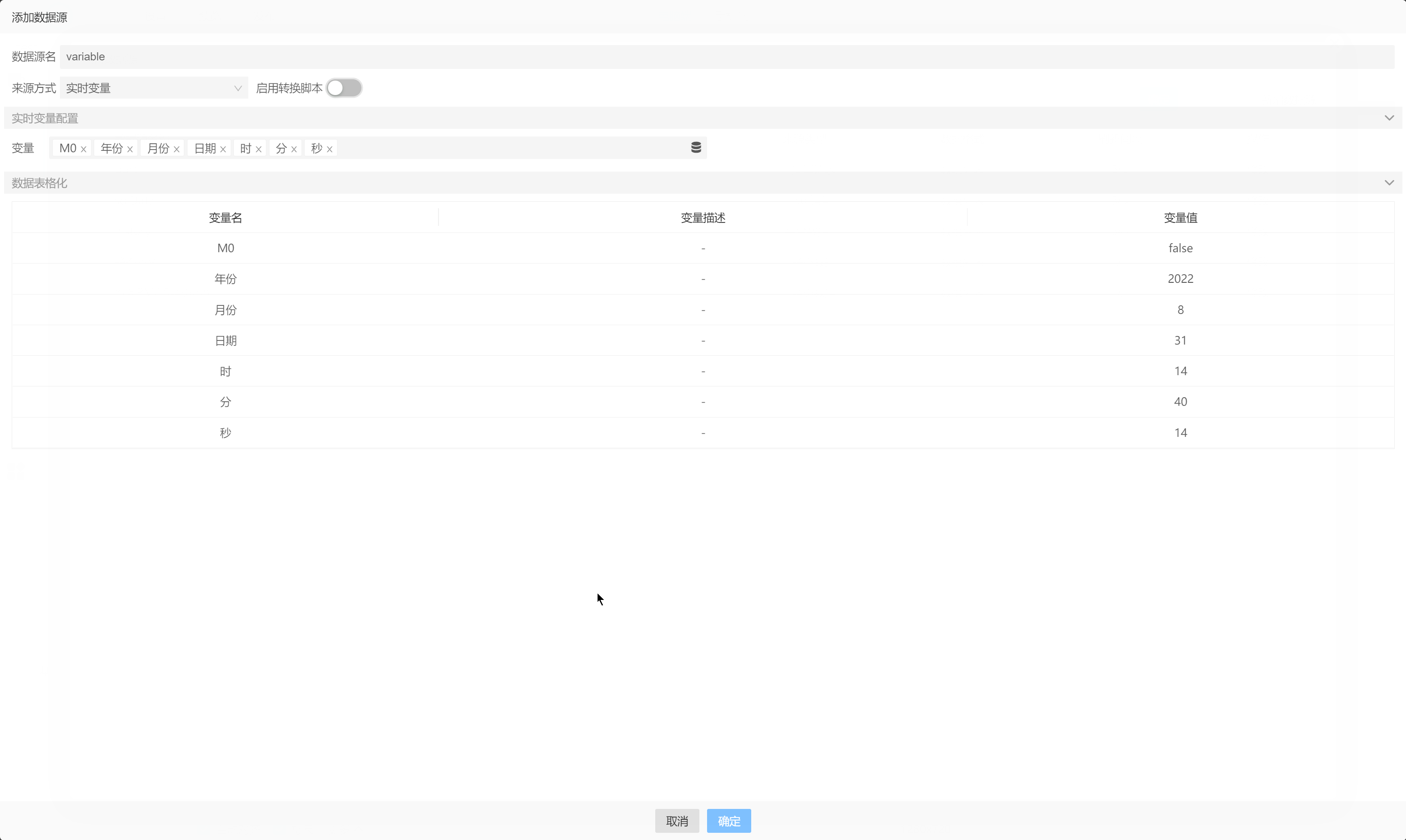
Task: Remove the 日期 variable tag
Action: point(223,149)
